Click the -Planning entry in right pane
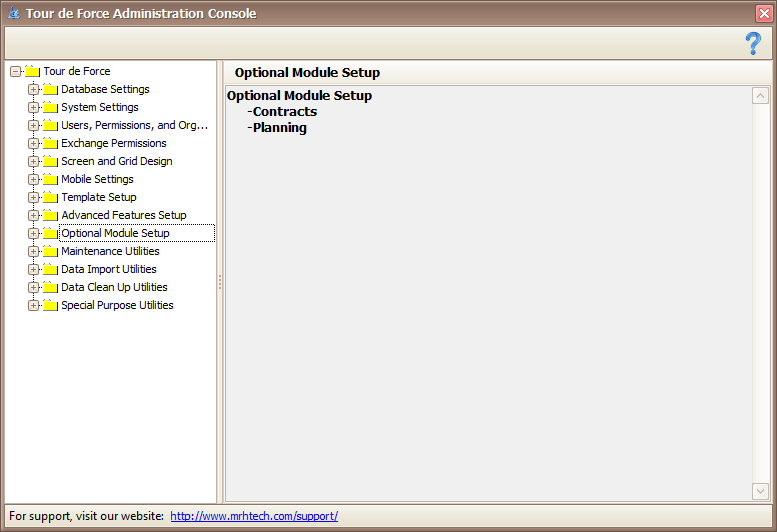777x532 pixels. click(277, 128)
